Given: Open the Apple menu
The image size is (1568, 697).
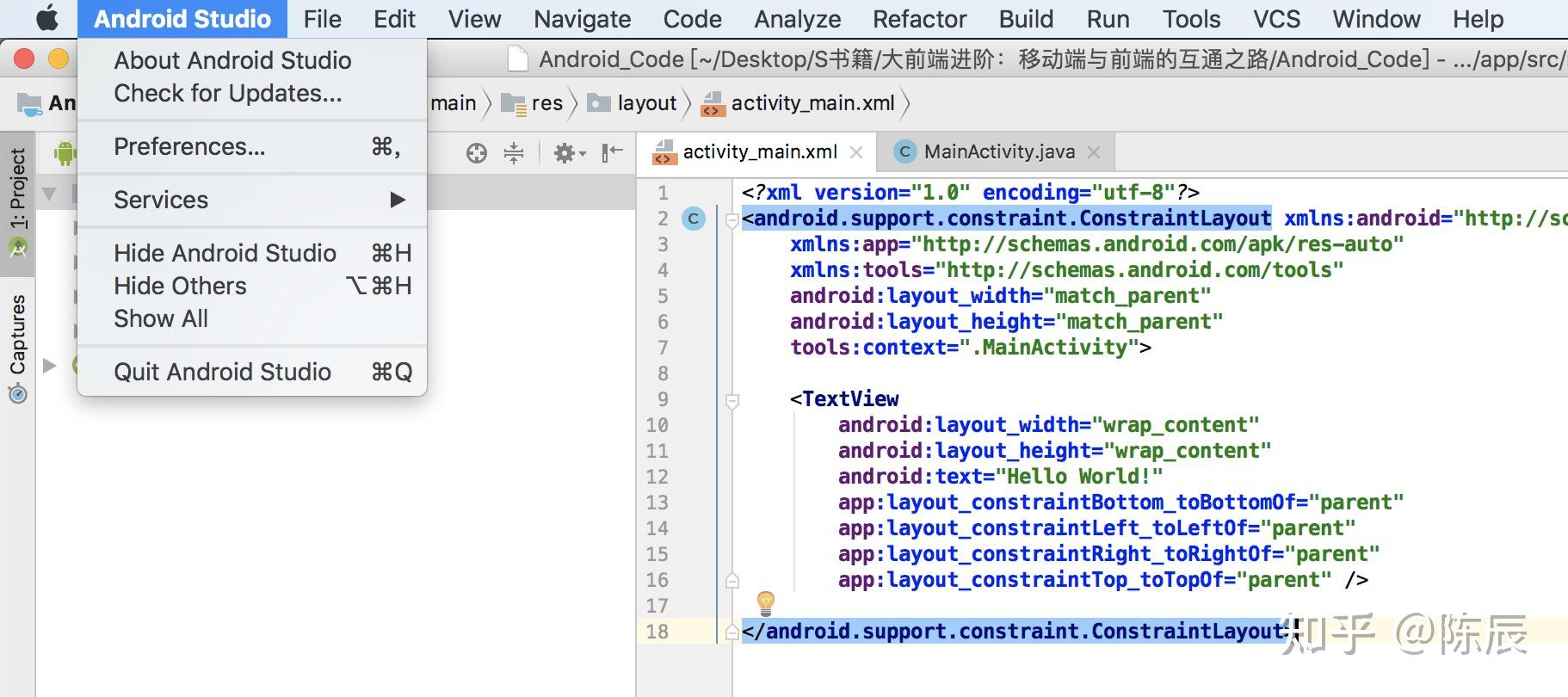Looking at the screenshot, I should [46, 18].
